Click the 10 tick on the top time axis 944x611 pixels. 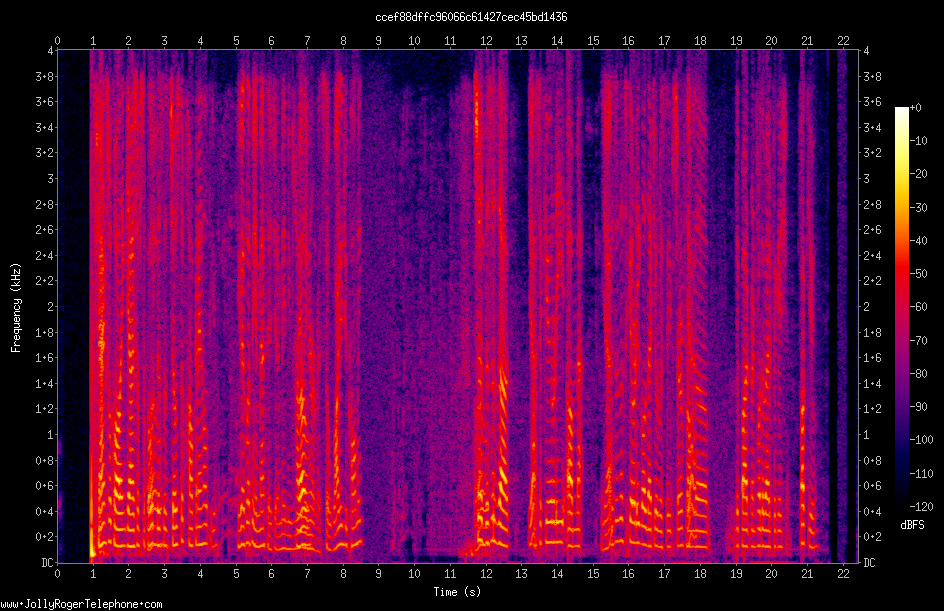click(x=414, y=41)
